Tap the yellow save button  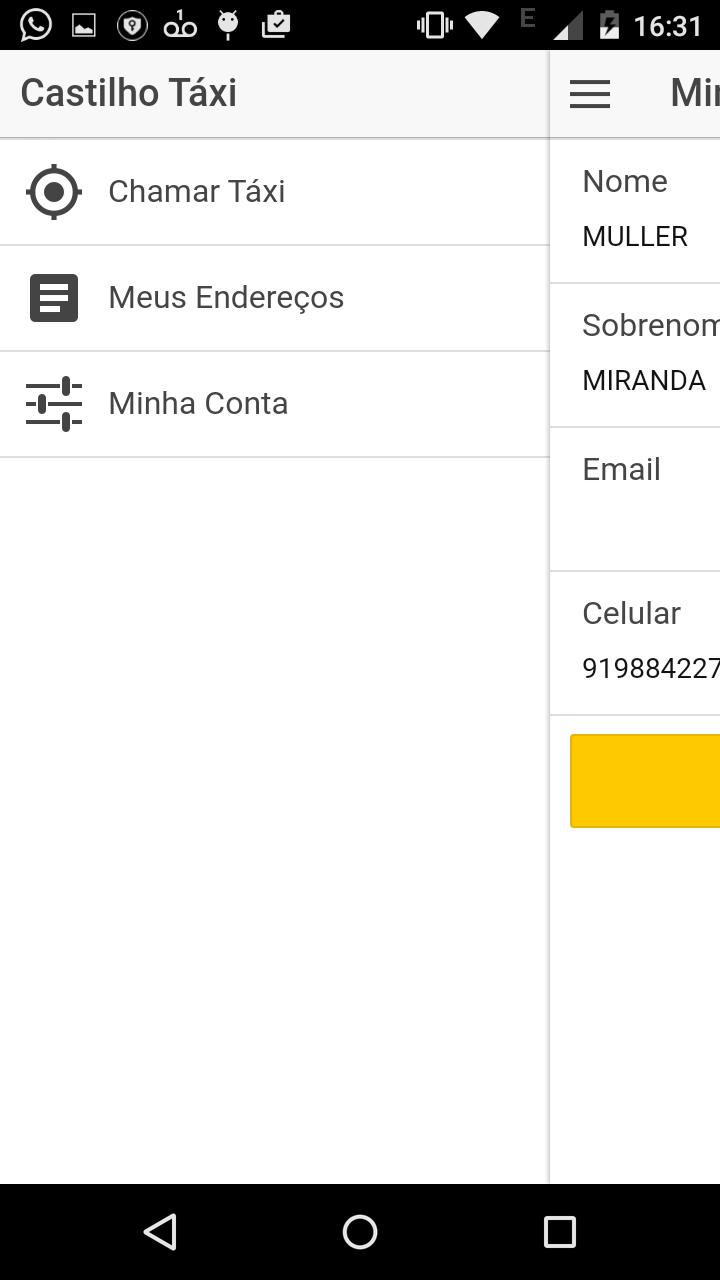pyautogui.click(x=645, y=781)
